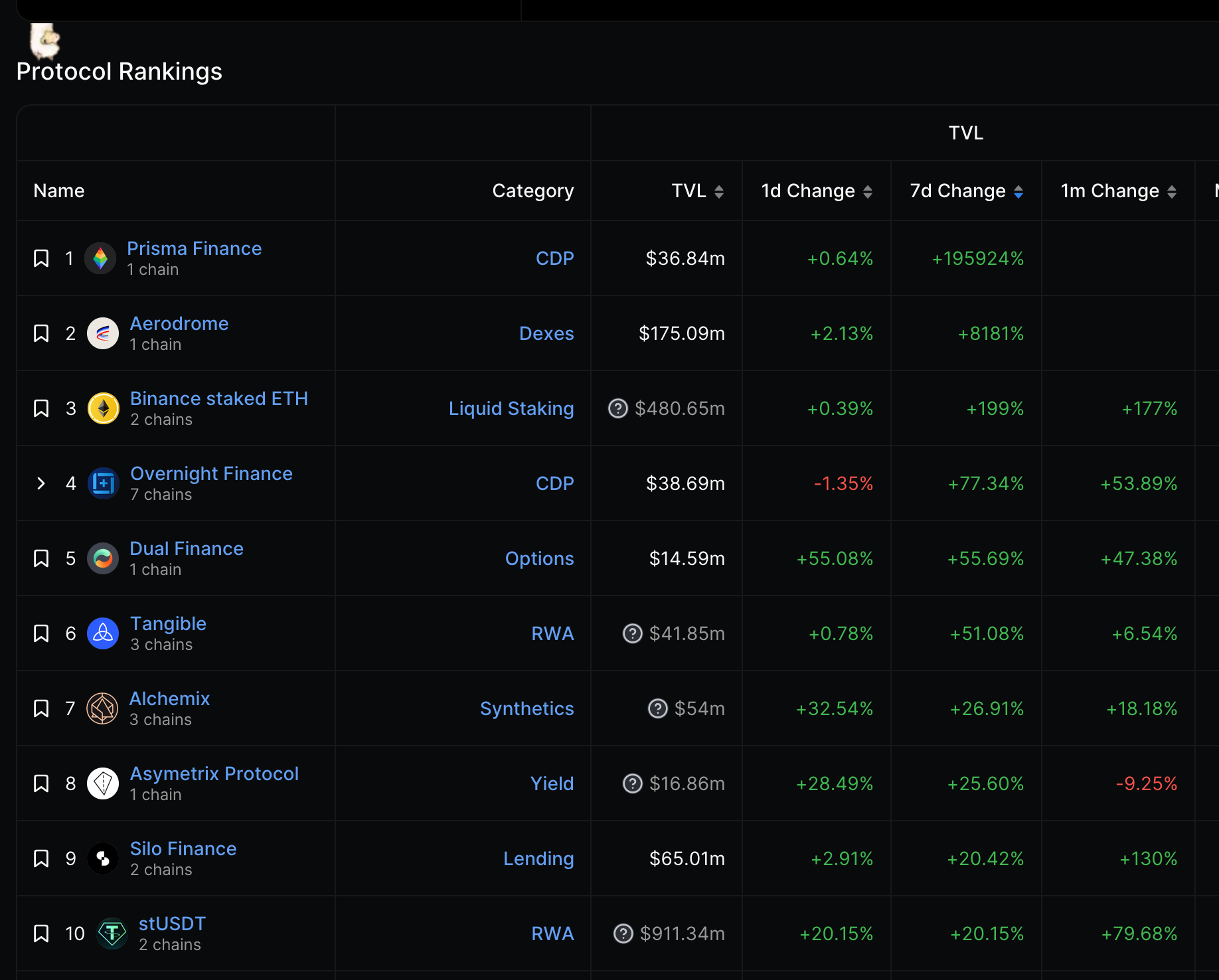The width and height of the screenshot is (1219, 980).
Task: Bookmark Binance staked ETH
Action: (x=41, y=408)
